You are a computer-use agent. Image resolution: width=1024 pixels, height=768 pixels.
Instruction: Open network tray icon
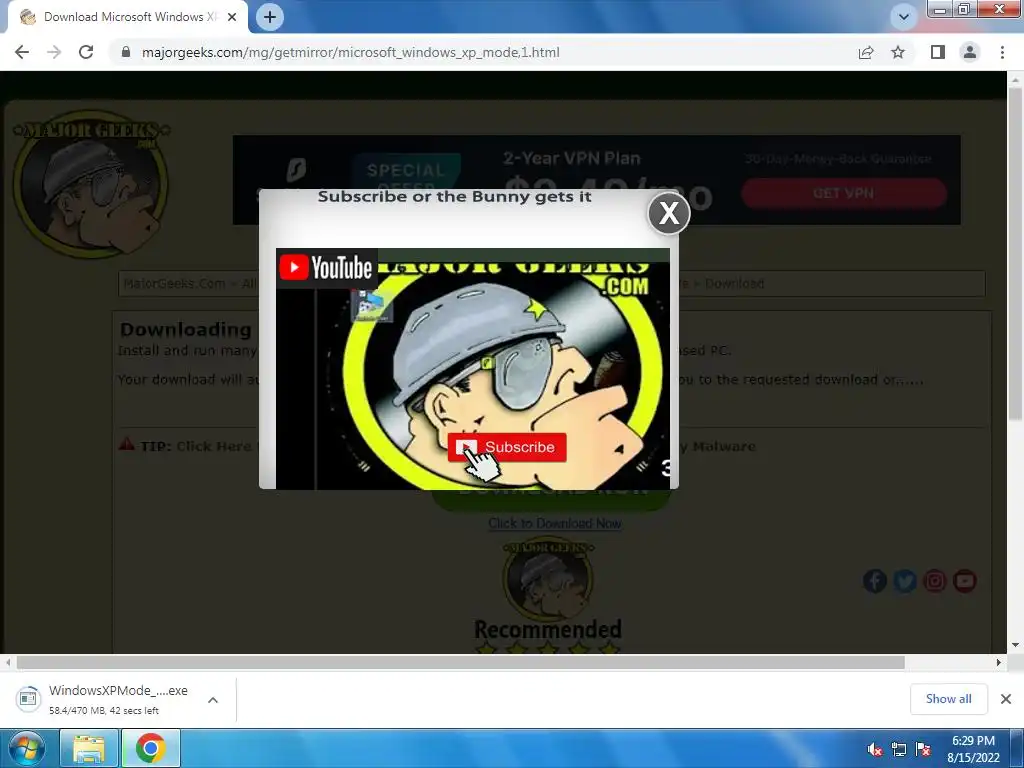tap(899, 749)
